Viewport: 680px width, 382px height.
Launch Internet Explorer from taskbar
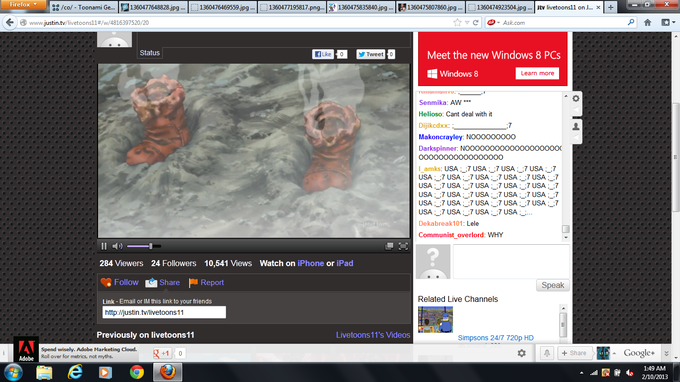click(x=75, y=372)
